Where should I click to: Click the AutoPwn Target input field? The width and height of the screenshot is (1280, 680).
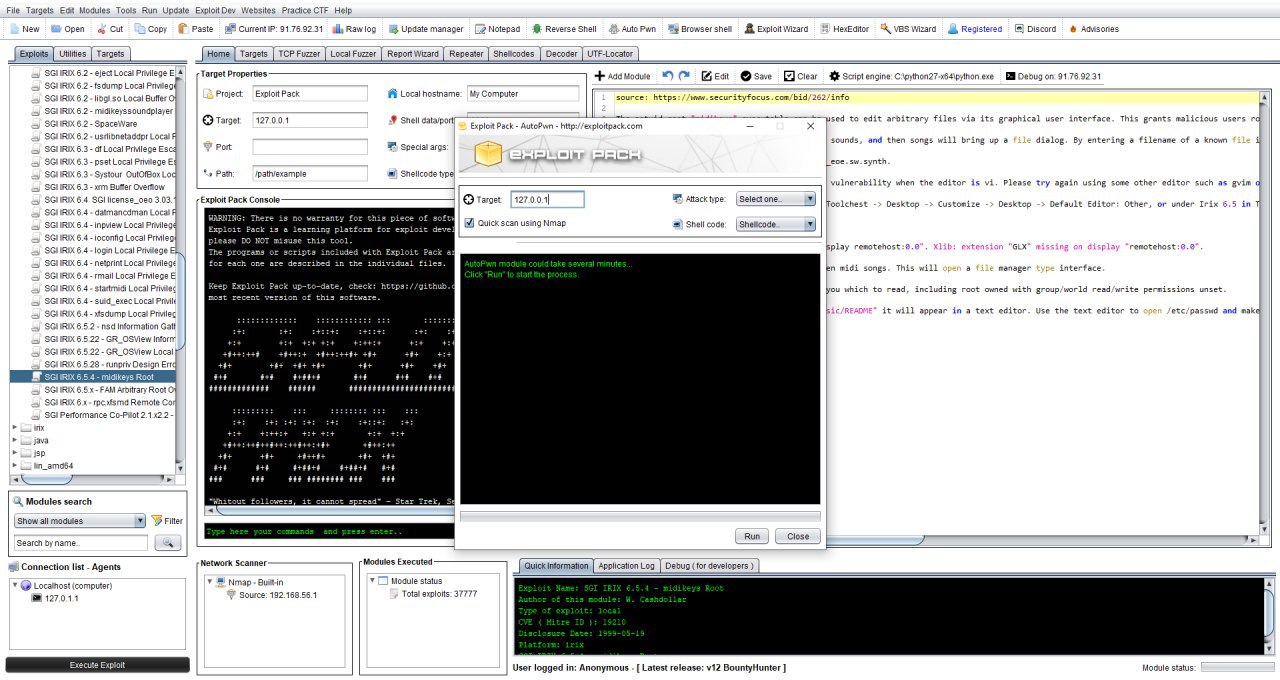point(547,200)
